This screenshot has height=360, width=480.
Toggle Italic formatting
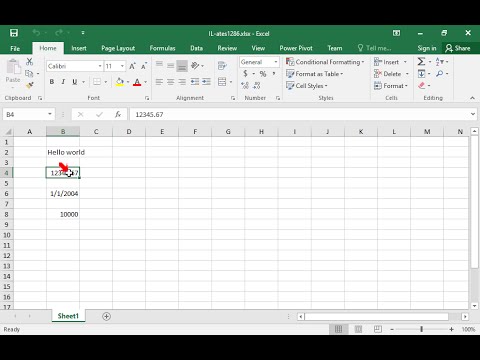63,82
